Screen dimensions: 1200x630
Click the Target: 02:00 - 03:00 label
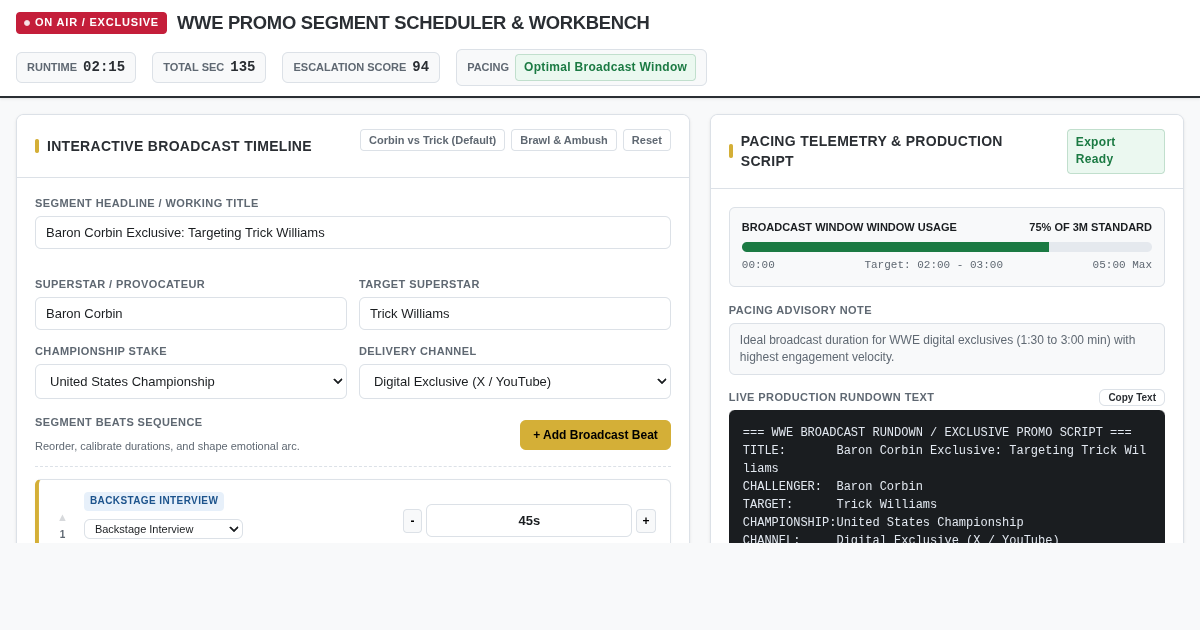click(933, 265)
